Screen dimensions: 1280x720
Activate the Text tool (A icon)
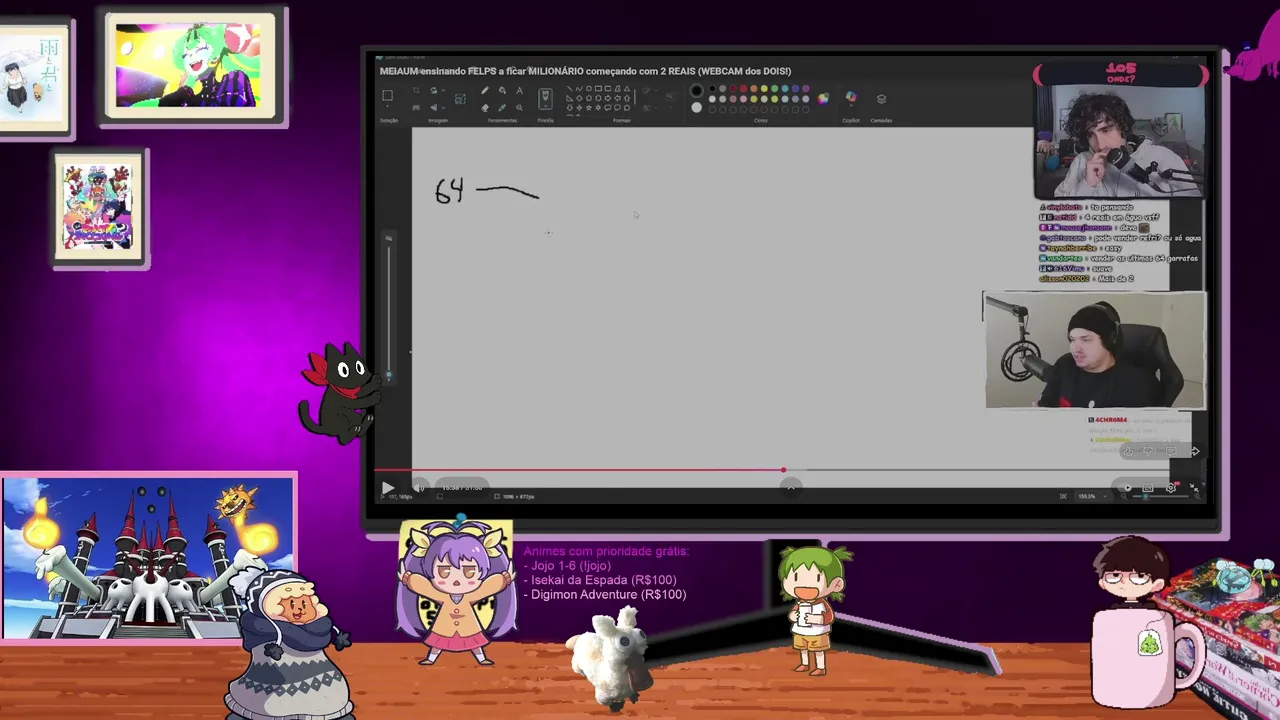coord(519,90)
